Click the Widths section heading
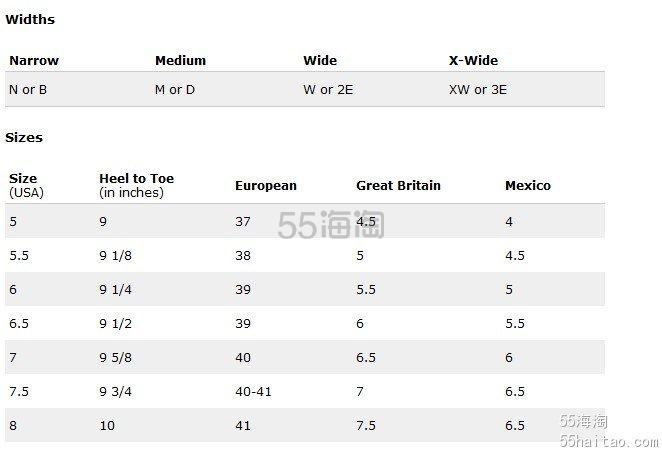Screen dimensions: 662x450 (30, 19)
